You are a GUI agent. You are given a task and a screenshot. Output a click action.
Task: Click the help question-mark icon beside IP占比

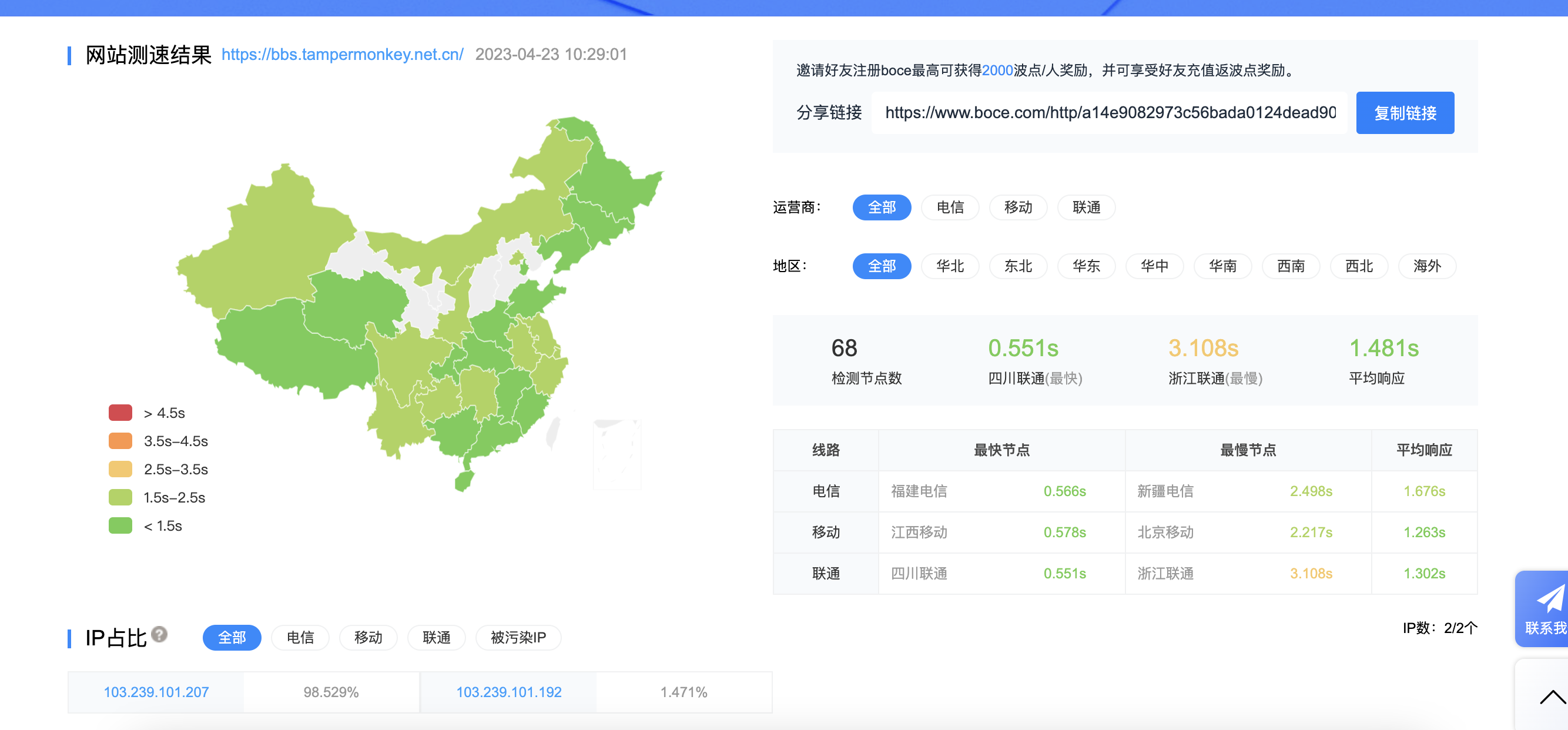[x=159, y=634]
